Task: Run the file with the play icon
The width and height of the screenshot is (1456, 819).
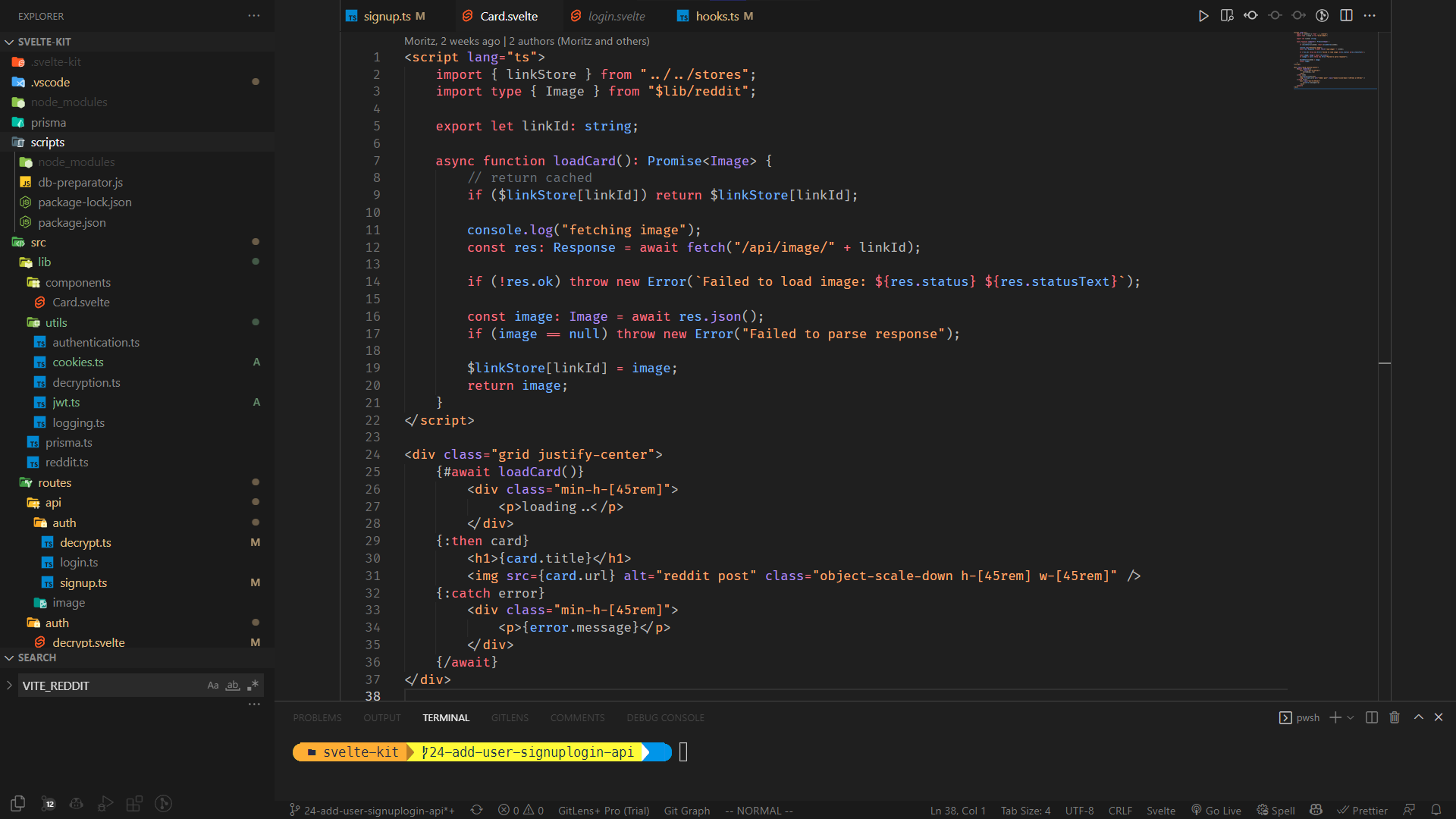Action: pyautogui.click(x=1203, y=16)
